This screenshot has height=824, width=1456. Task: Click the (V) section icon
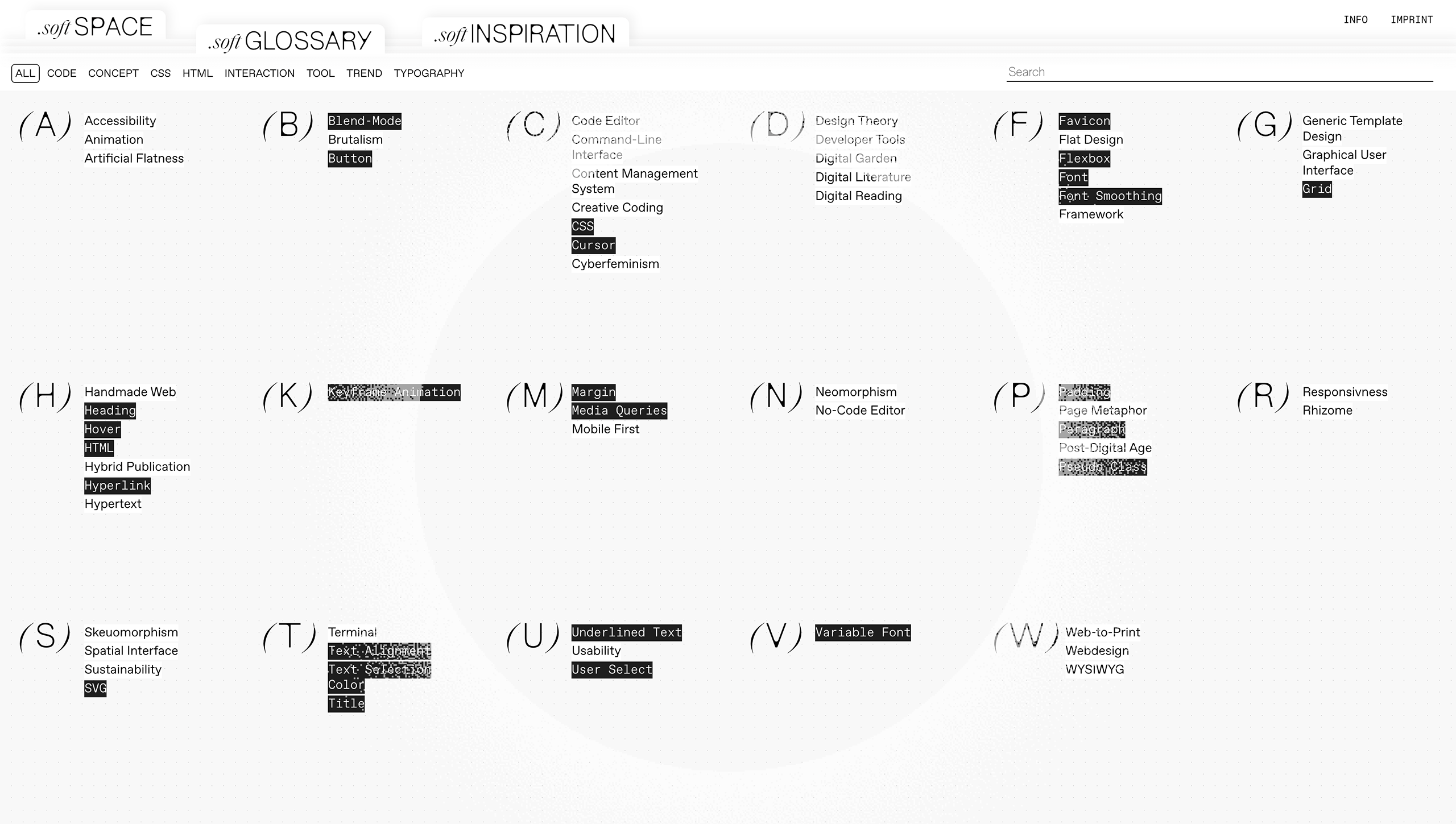777,636
